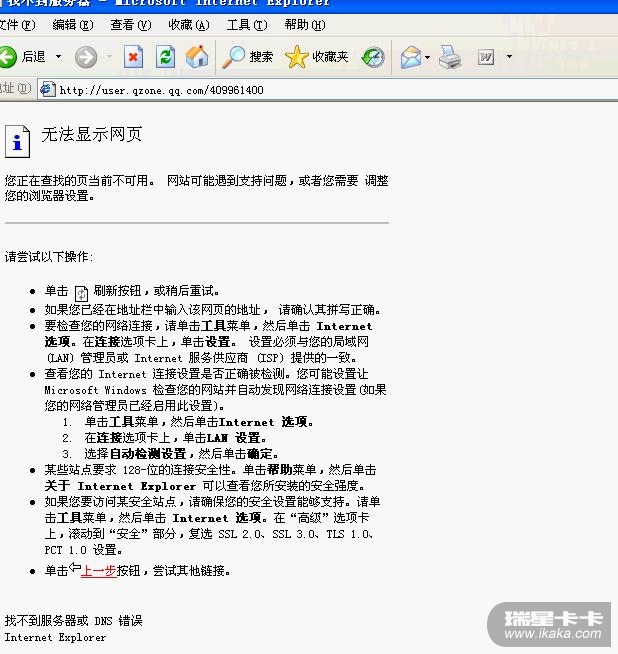The width and height of the screenshot is (618, 654).
Task: Open the Edit (编辑) menu
Action: (73, 25)
